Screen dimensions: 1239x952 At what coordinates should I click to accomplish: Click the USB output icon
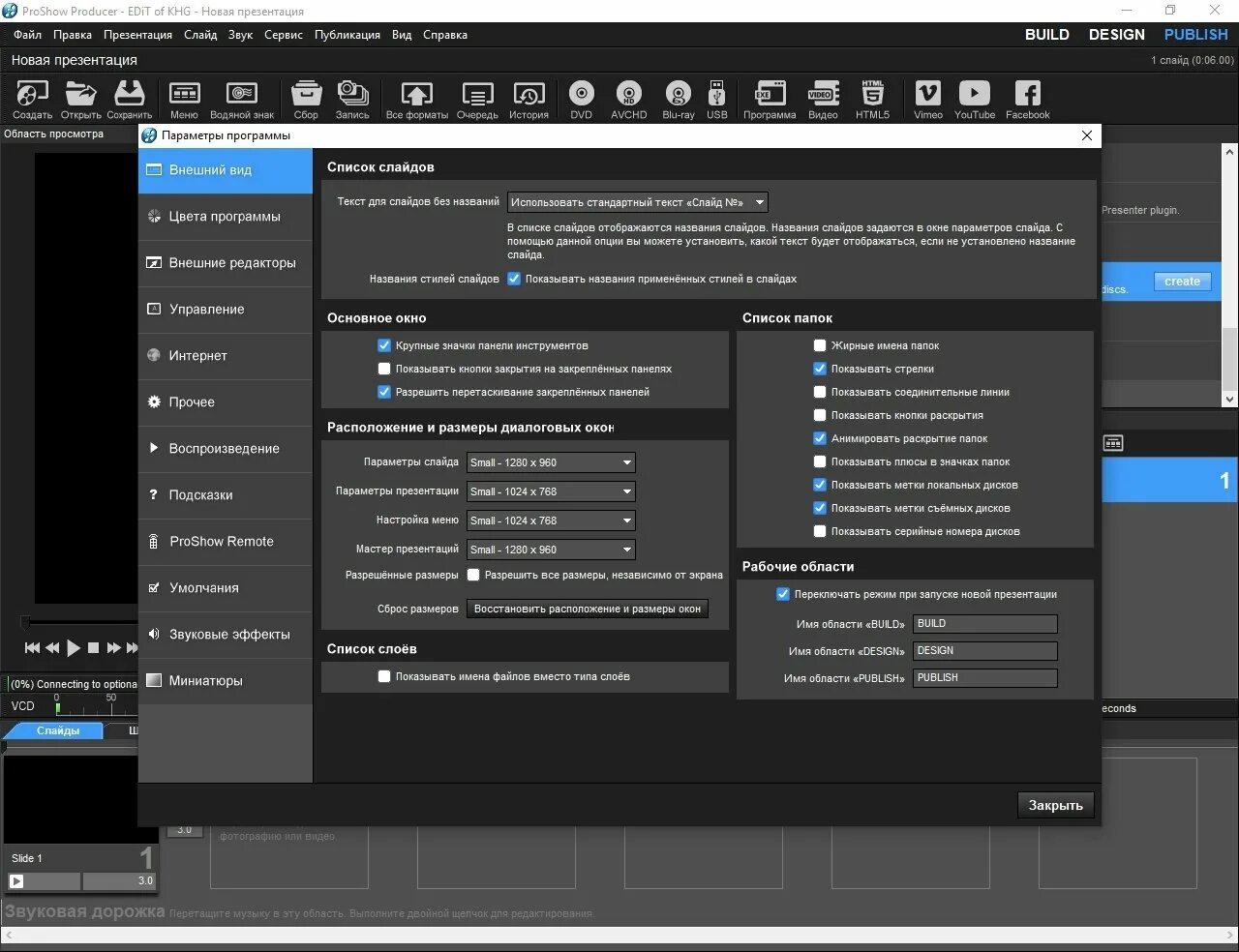(x=717, y=100)
